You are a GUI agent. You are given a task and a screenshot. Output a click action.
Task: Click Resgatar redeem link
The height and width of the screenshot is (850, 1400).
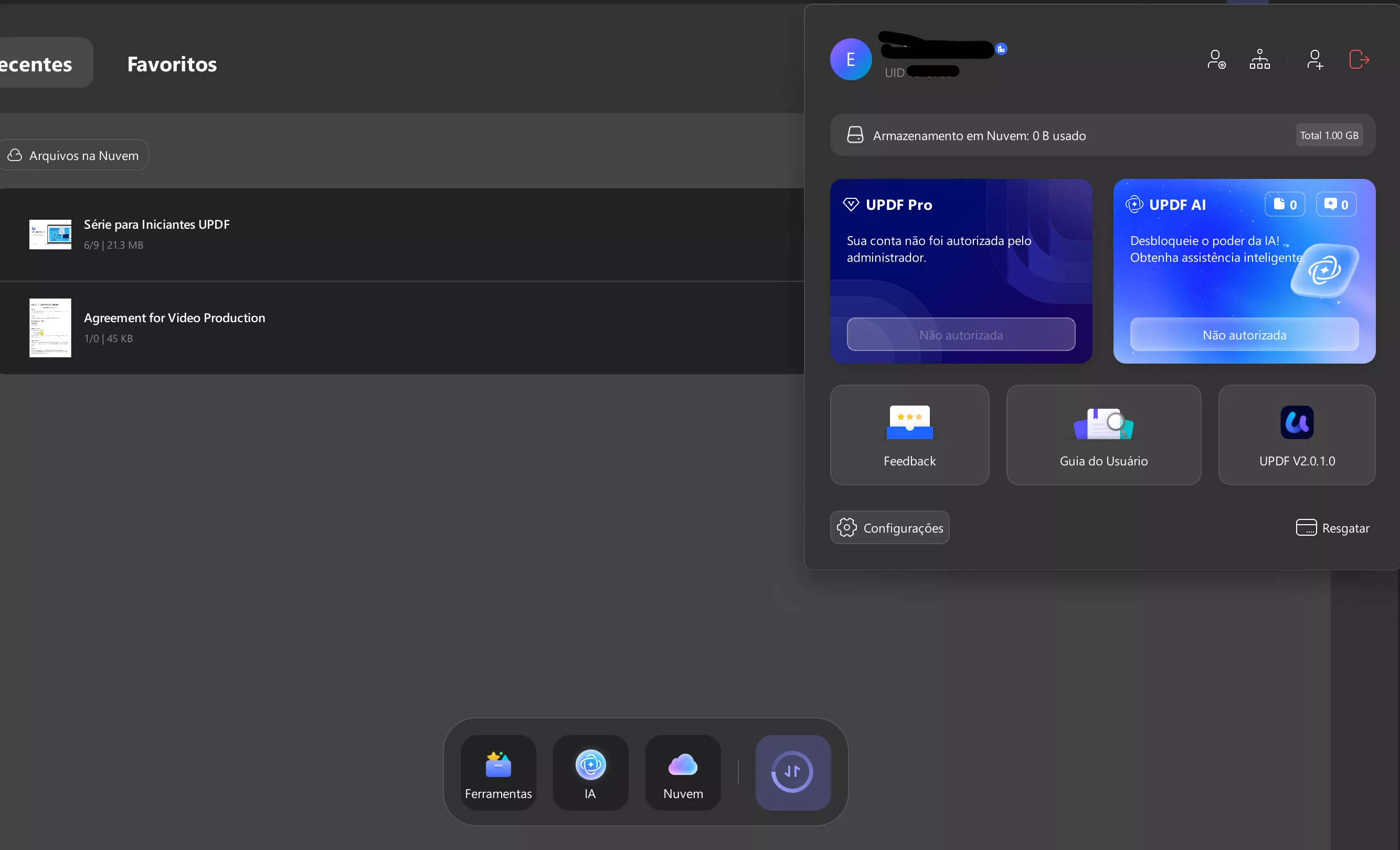point(1332,528)
